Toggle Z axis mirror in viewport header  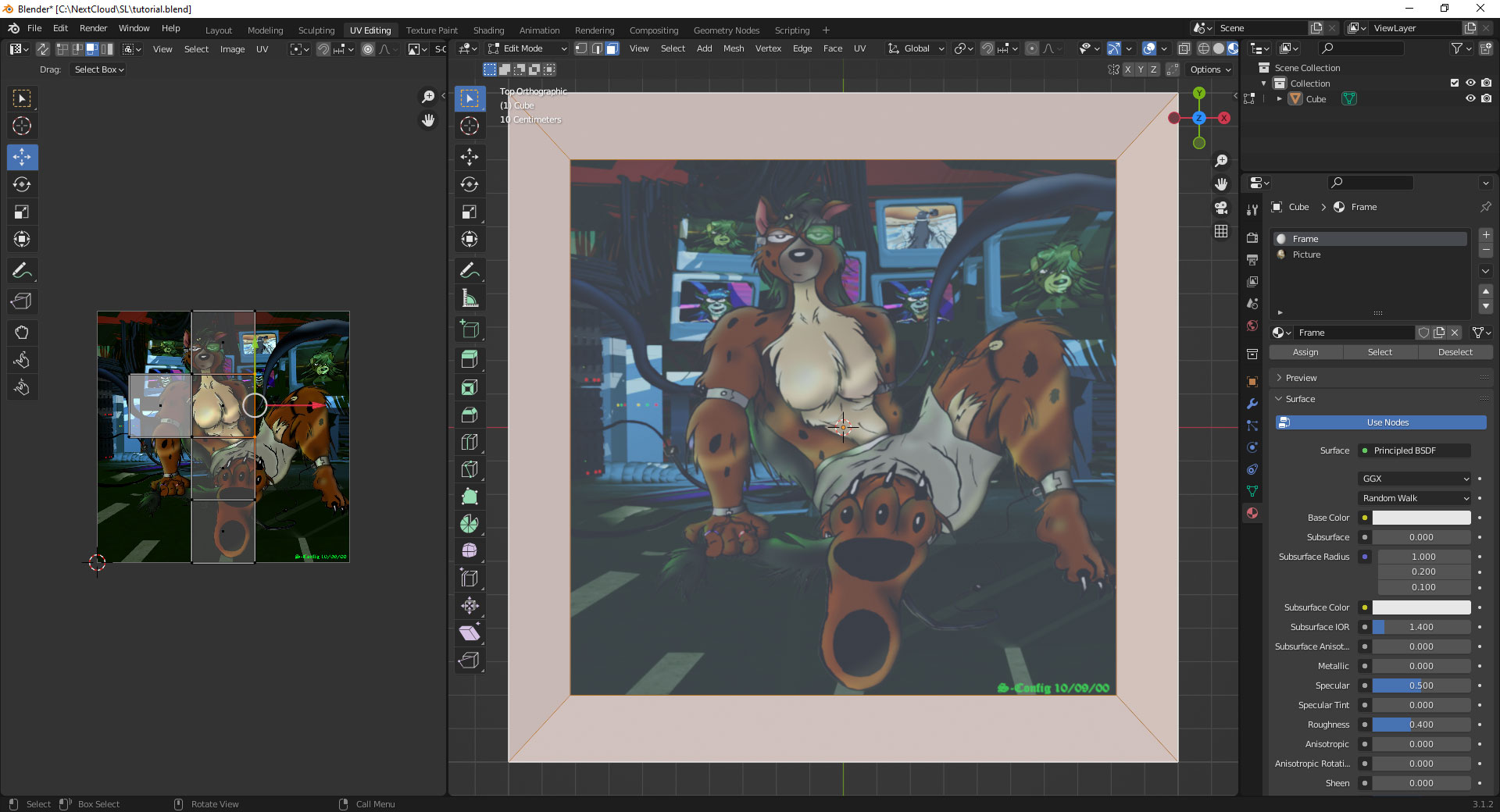[1154, 69]
